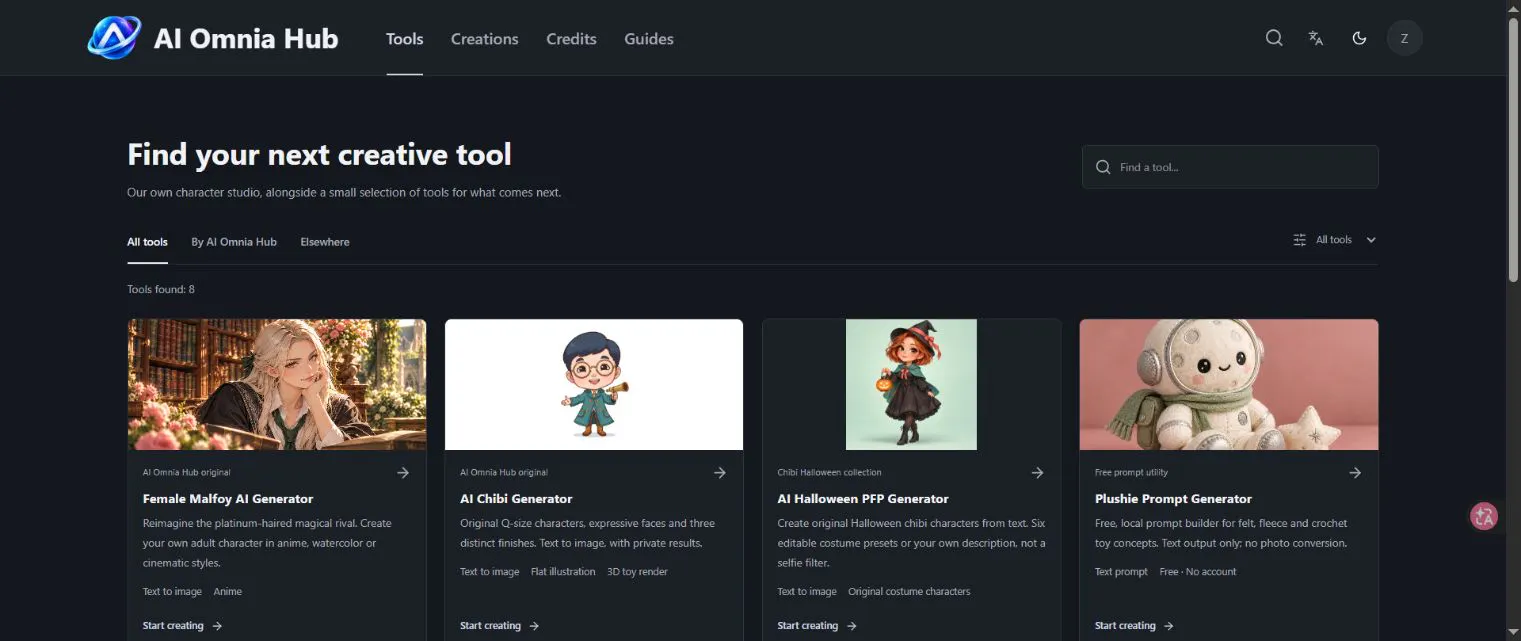This screenshot has height=641, width=1521.
Task: Open the Halloween witch chibi thumbnail
Action: [x=911, y=385]
